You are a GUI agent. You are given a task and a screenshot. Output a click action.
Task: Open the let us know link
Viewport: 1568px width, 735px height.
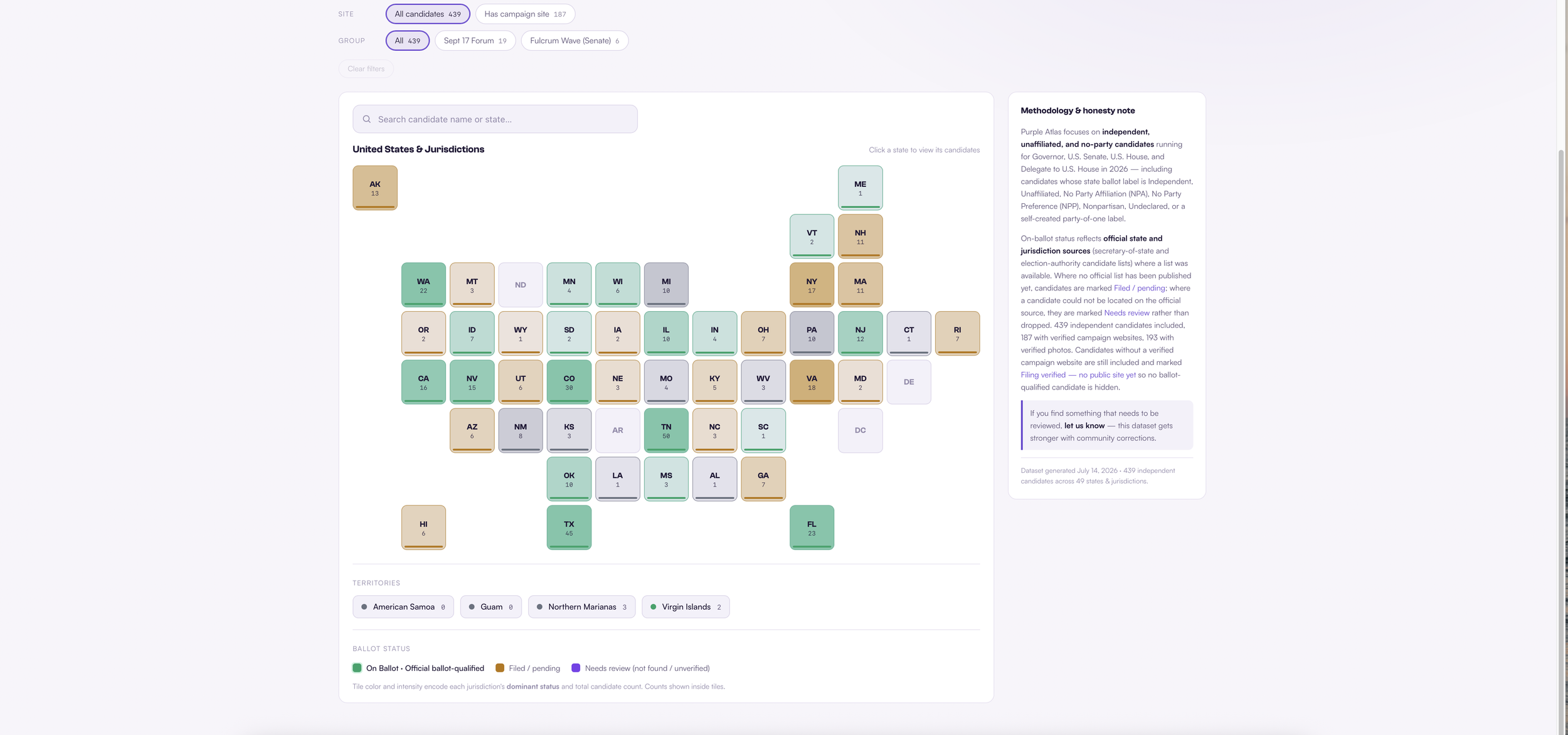tap(1084, 426)
